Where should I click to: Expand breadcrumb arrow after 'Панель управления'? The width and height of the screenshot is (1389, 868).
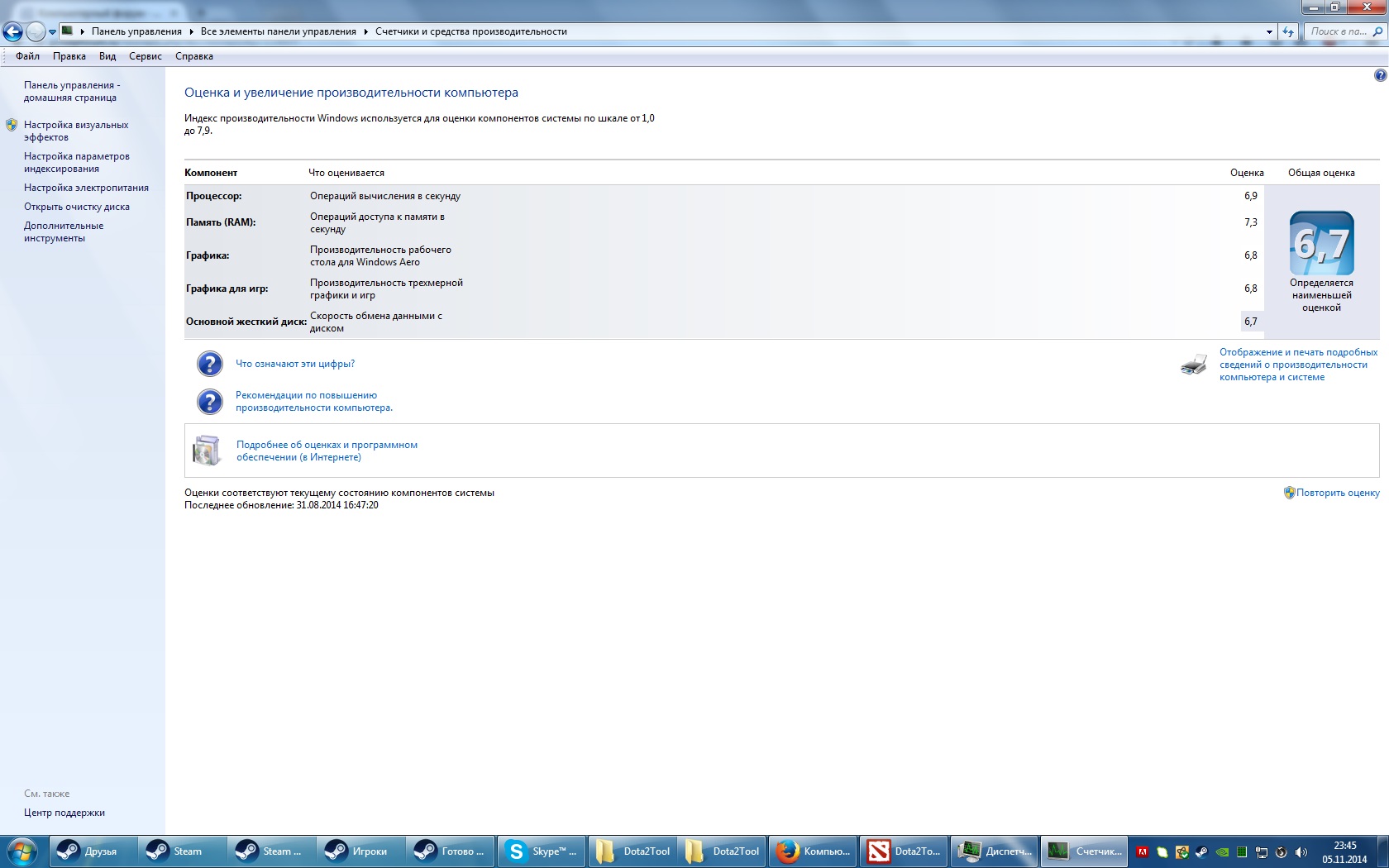pos(191,32)
